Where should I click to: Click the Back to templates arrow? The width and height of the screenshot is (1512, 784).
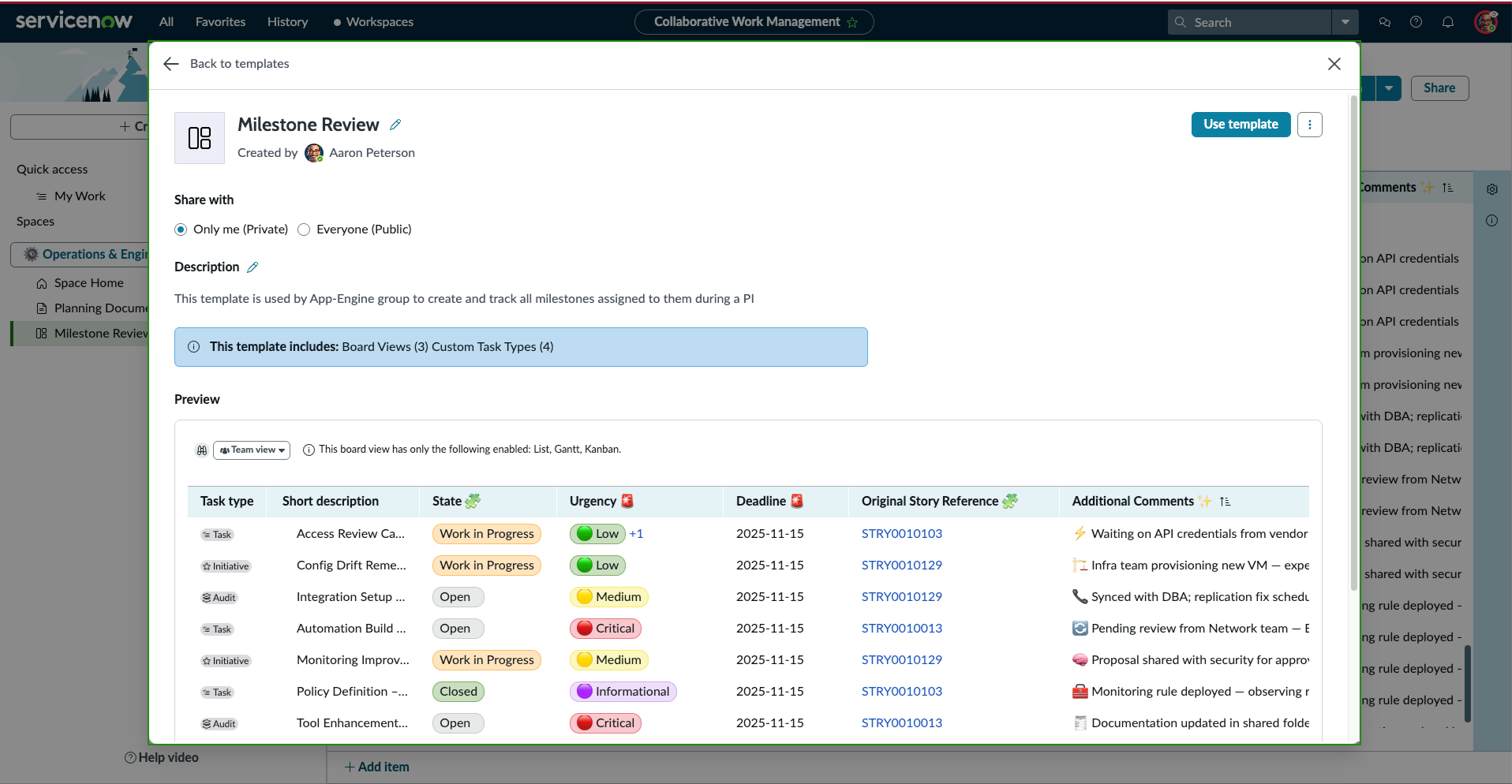[x=171, y=64]
